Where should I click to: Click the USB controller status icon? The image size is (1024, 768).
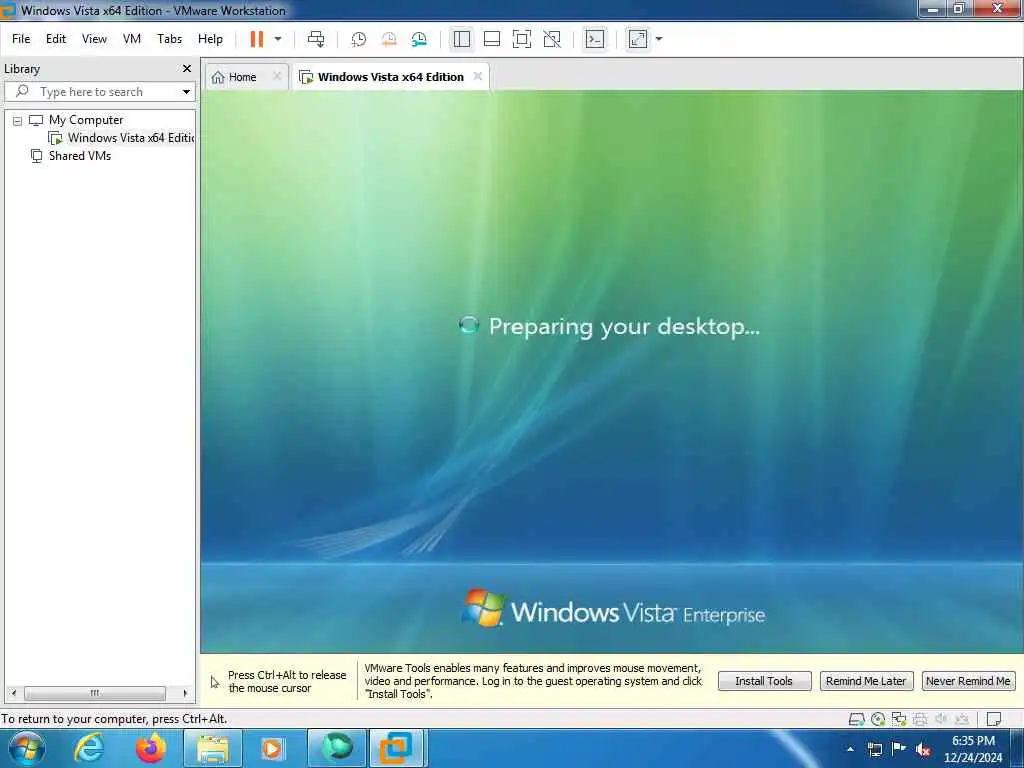coord(962,720)
